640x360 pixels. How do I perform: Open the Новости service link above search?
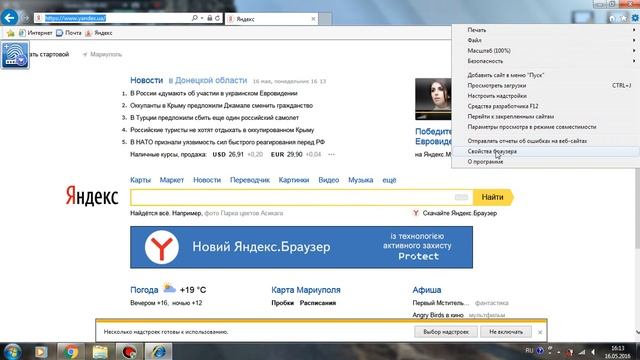[x=207, y=180]
